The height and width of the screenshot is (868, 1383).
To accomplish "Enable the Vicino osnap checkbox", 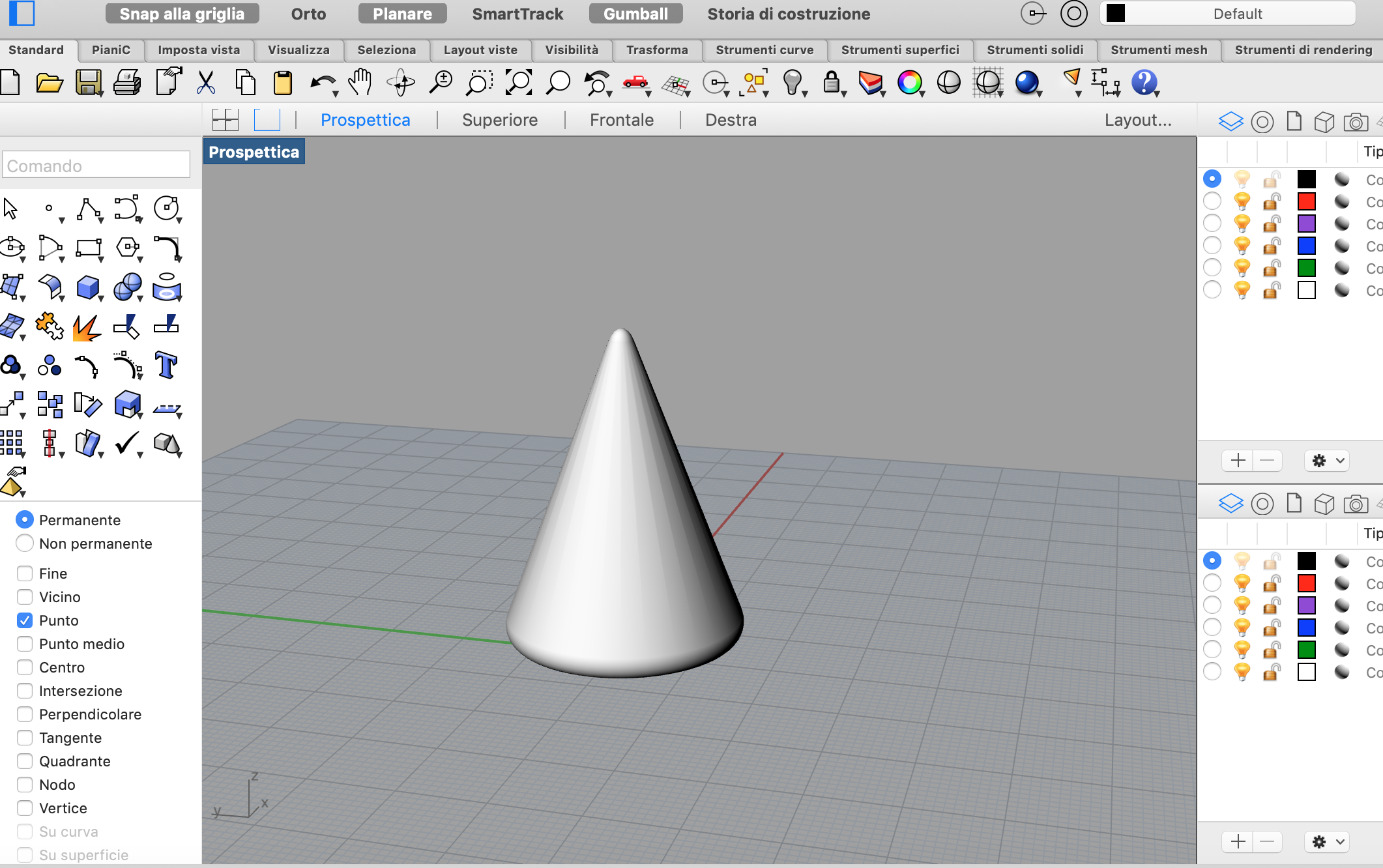I will click(x=25, y=597).
